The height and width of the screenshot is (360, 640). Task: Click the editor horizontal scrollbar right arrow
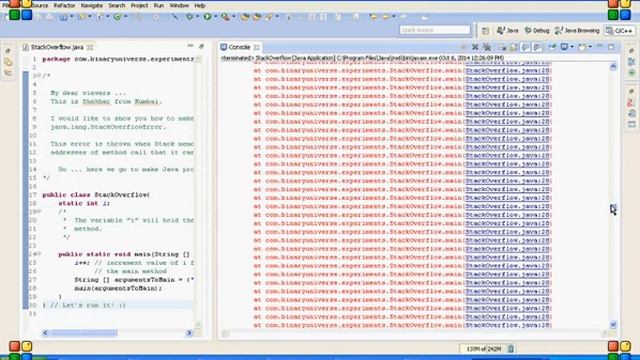click(x=189, y=333)
